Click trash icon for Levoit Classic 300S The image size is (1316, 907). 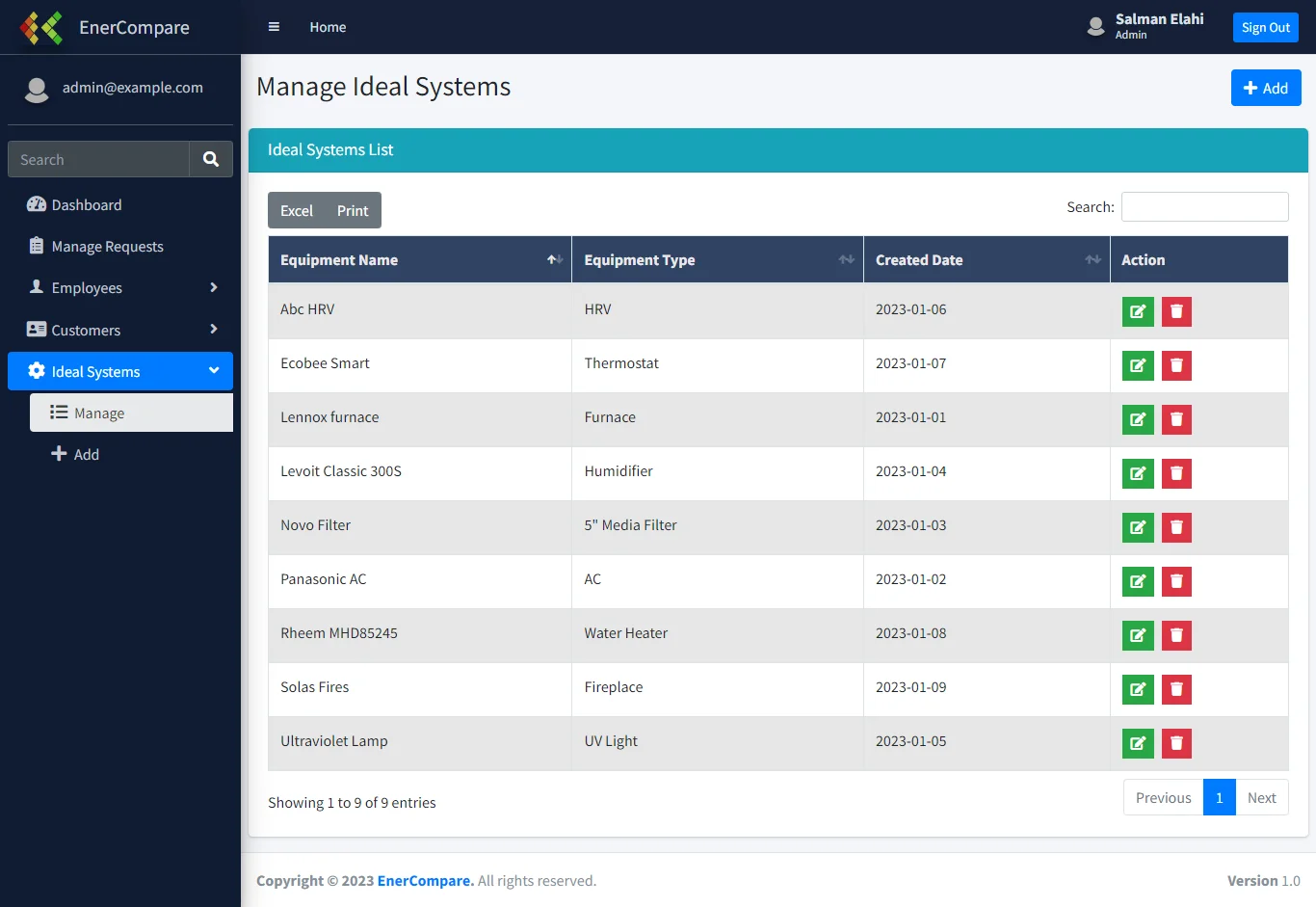click(x=1176, y=473)
